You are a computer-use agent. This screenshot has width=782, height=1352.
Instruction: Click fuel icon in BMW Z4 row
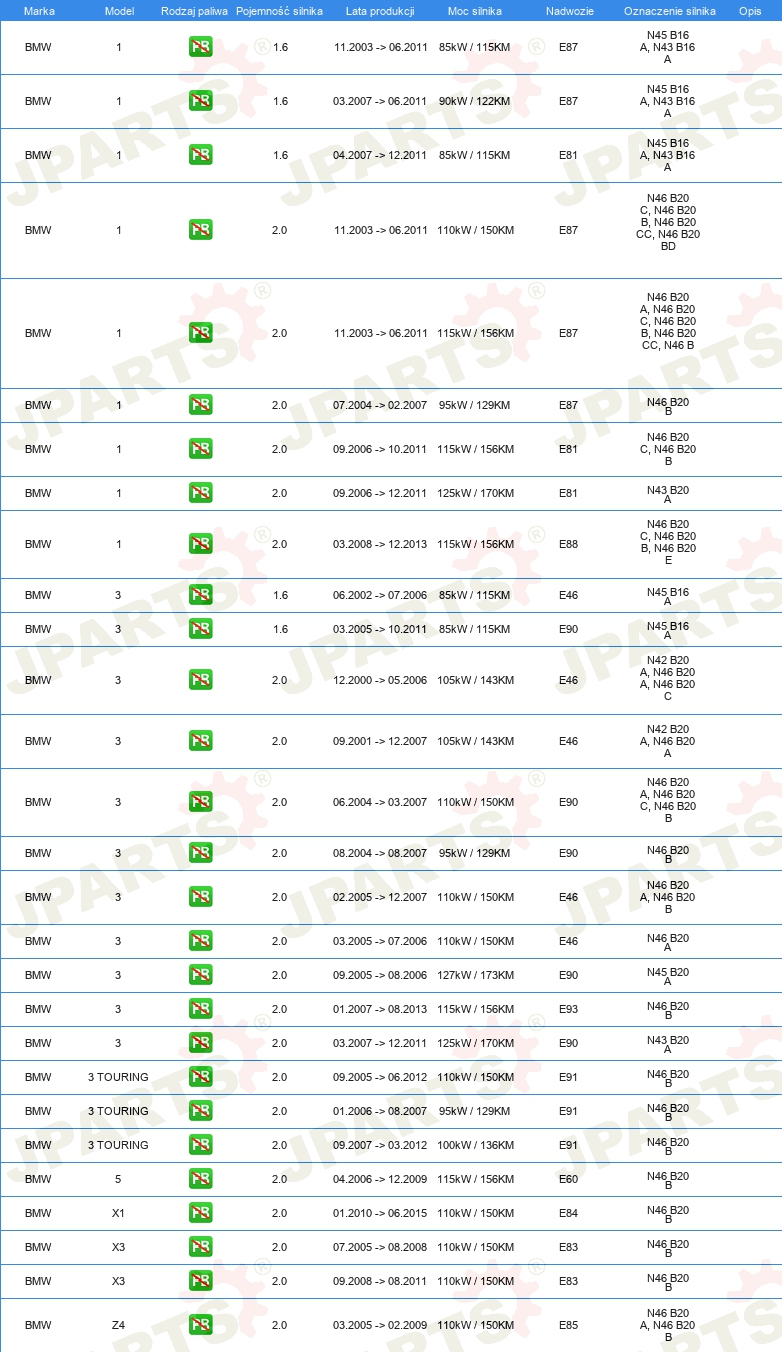(201, 1325)
